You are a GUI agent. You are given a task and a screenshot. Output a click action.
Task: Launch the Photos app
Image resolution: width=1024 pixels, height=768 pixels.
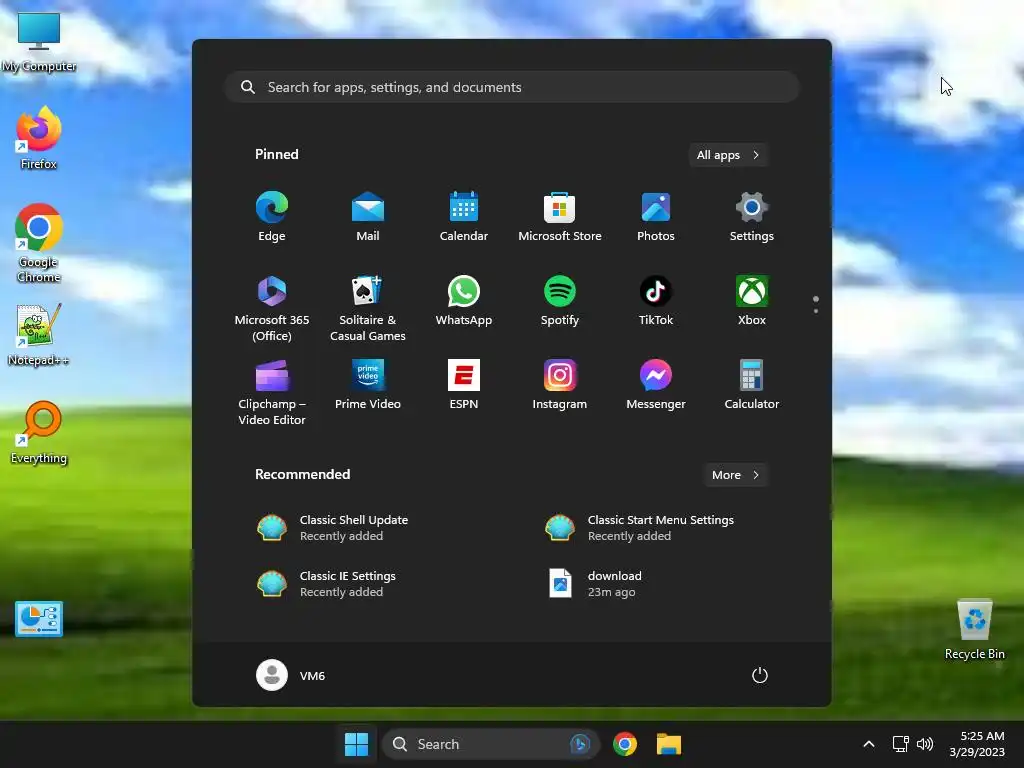[656, 217]
